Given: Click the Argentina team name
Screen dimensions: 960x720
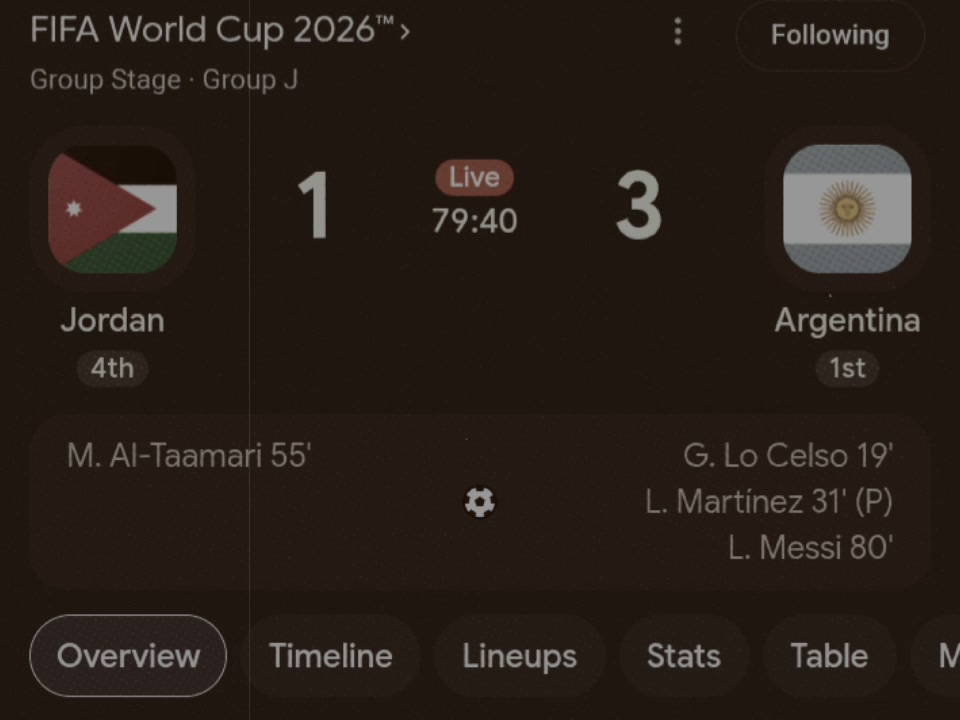Looking at the screenshot, I should (847, 320).
